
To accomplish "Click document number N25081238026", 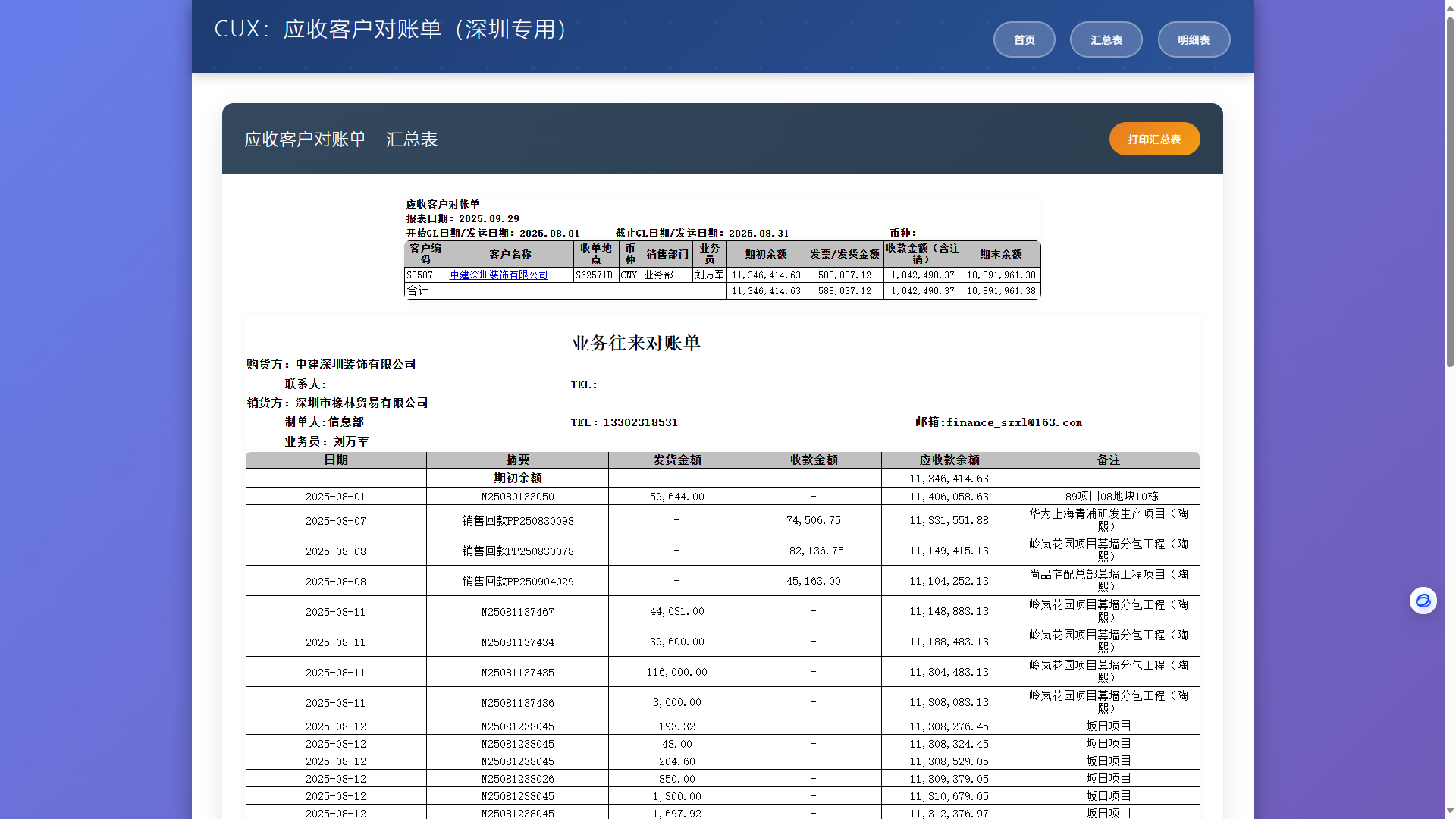I will 517,779.
